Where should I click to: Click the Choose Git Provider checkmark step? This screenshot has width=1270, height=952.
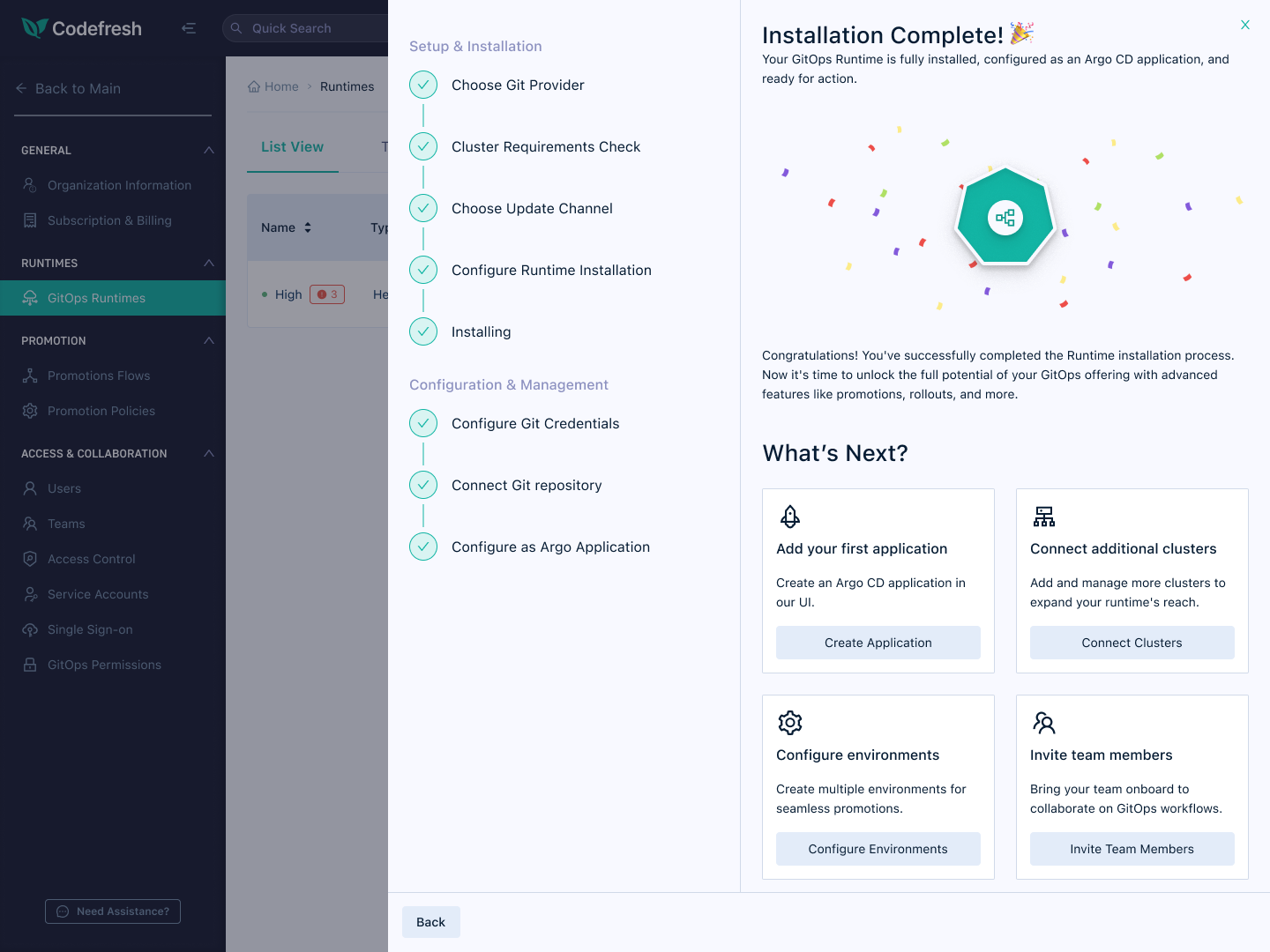(x=423, y=85)
